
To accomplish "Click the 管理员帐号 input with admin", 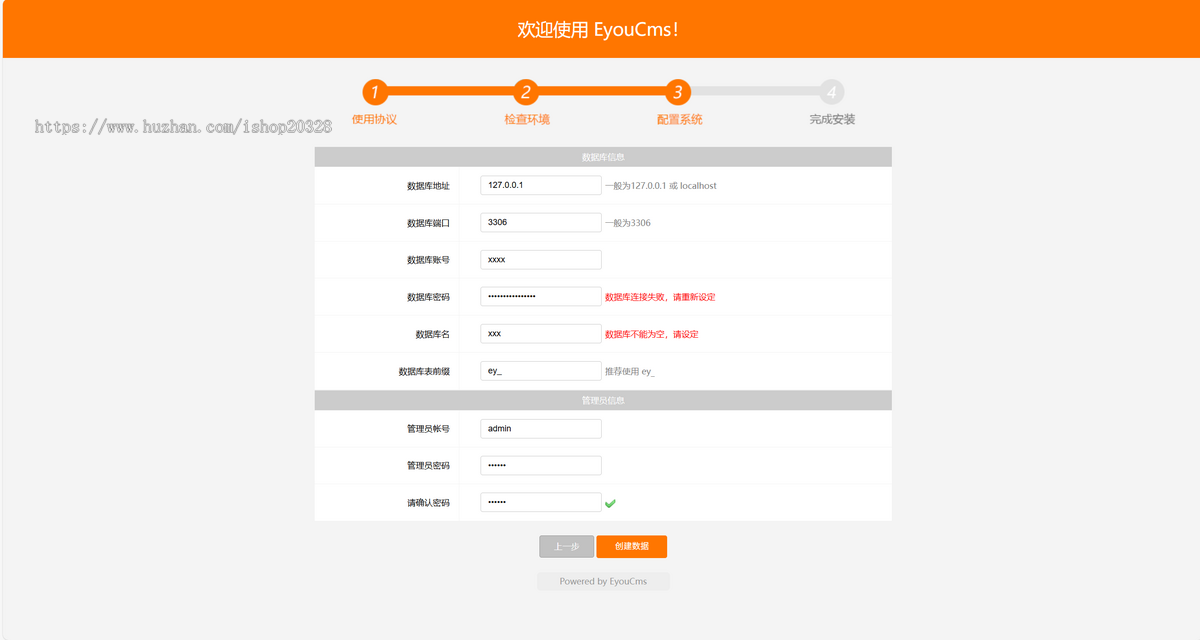I will tap(541, 428).
